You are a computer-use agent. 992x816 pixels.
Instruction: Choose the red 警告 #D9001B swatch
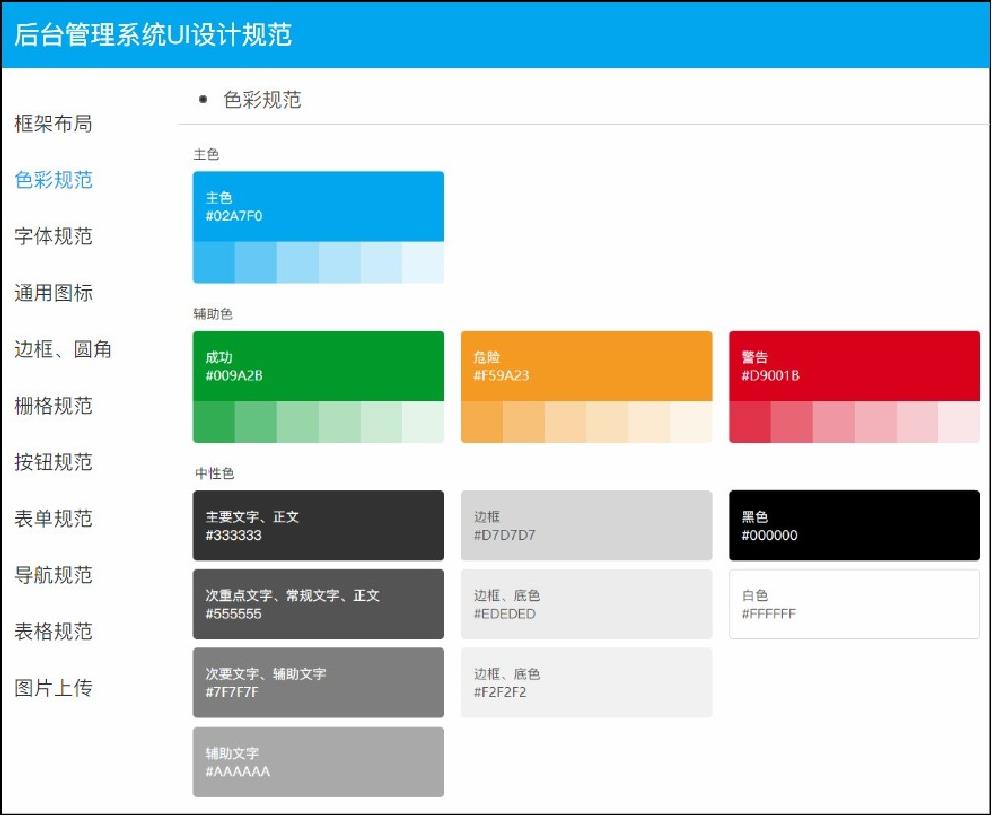point(854,366)
